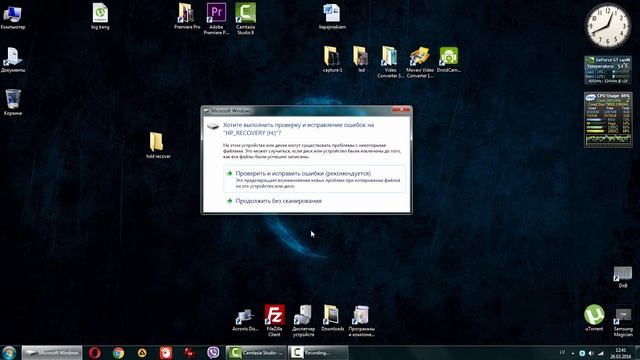Launch the Adobe Premiere Pro shortcut
The image size is (640, 360).
click(216, 18)
